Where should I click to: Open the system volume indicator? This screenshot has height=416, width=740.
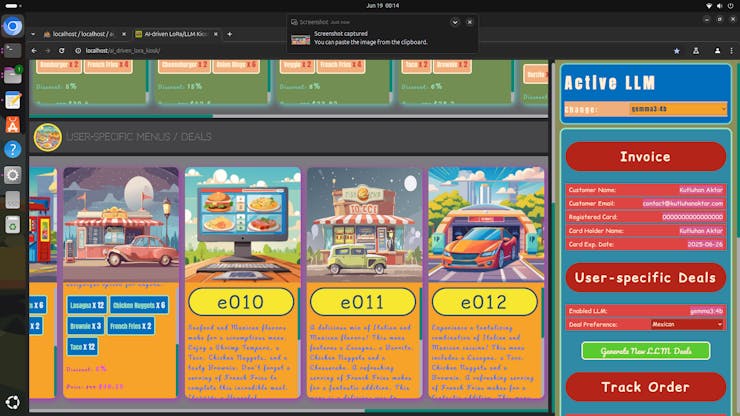[x=719, y=6]
